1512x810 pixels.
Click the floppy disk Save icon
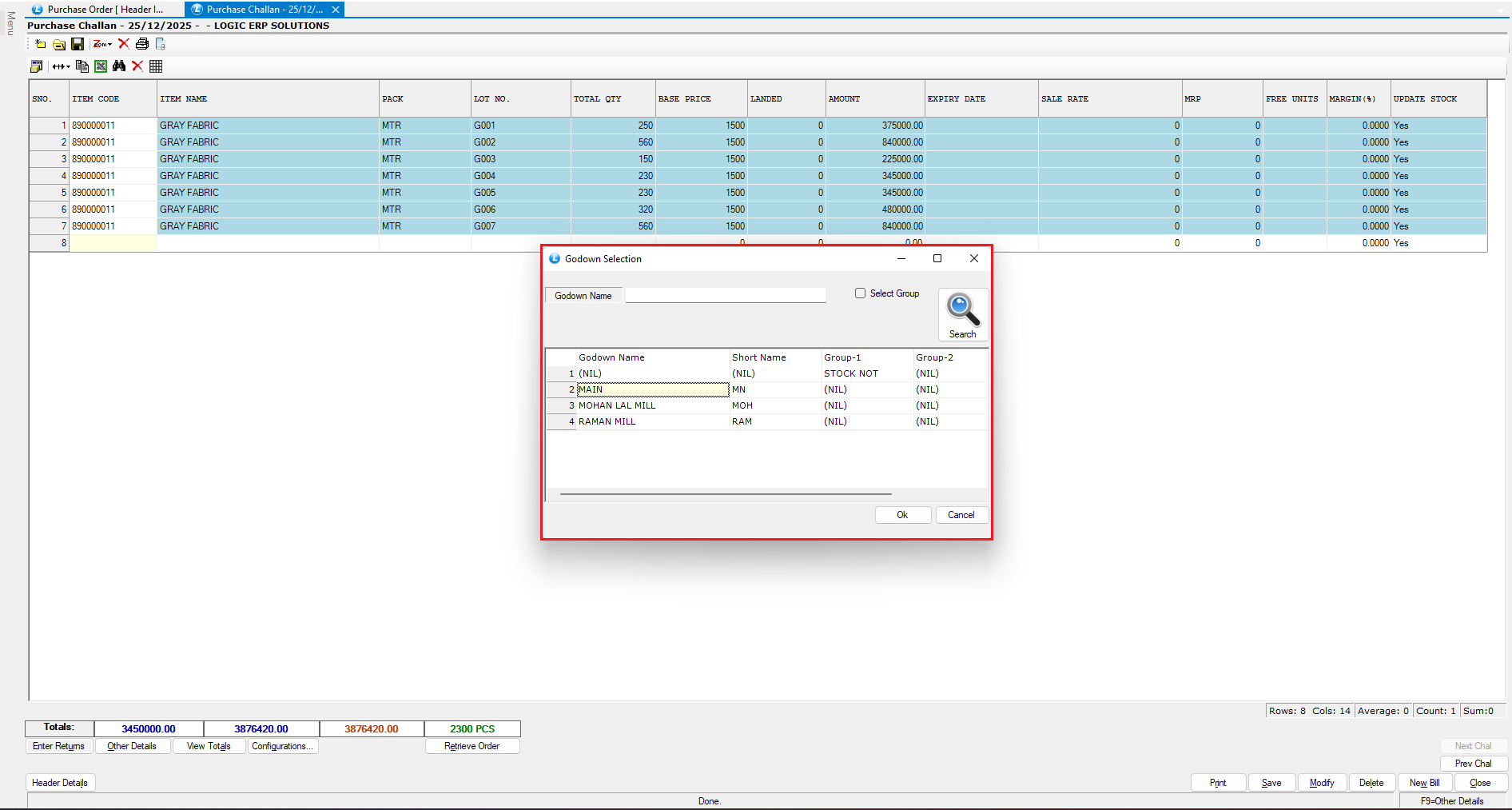pyautogui.click(x=78, y=44)
